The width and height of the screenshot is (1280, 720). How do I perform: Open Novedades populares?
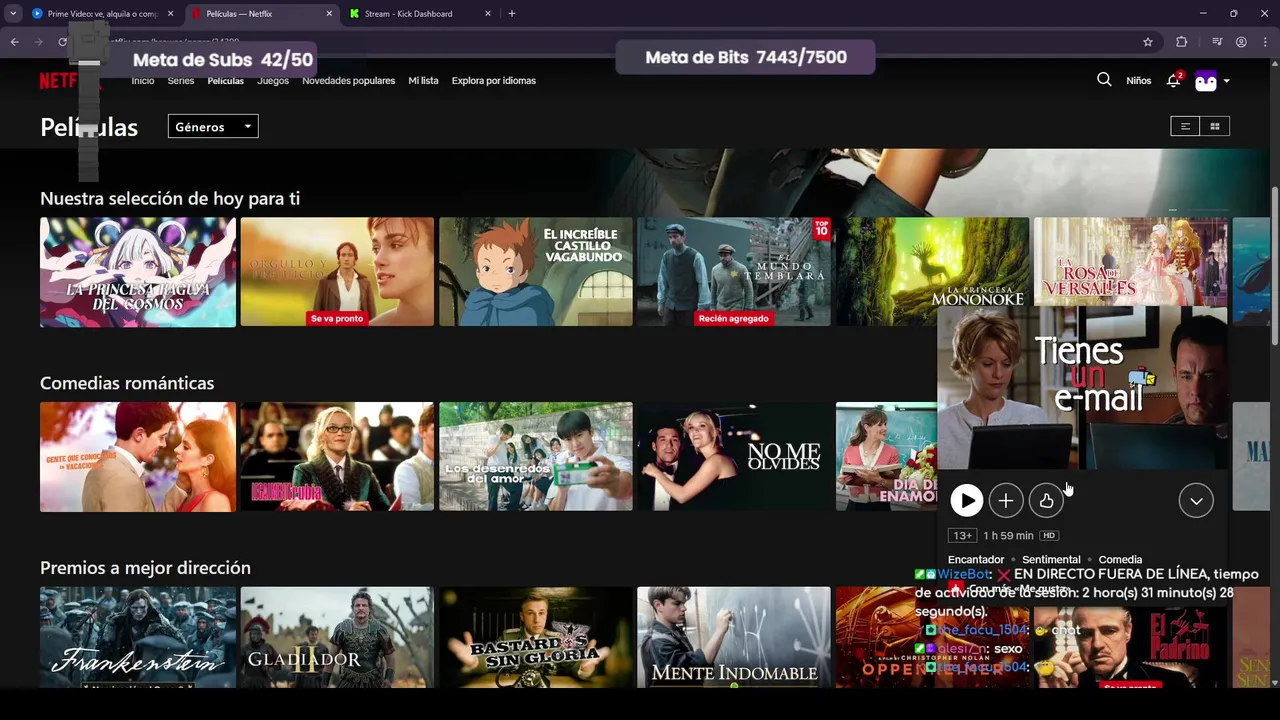(x=348, y=81)
